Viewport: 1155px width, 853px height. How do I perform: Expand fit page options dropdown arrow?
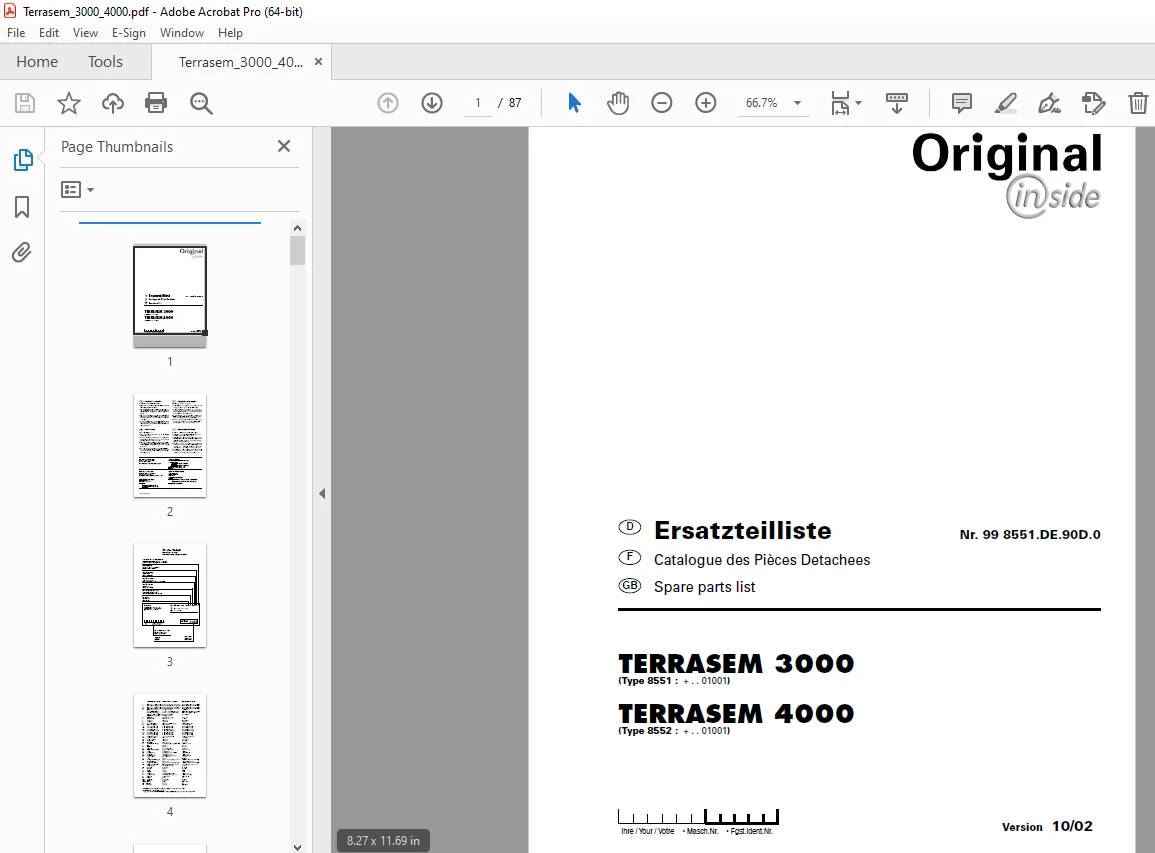[x=858, y=103]
